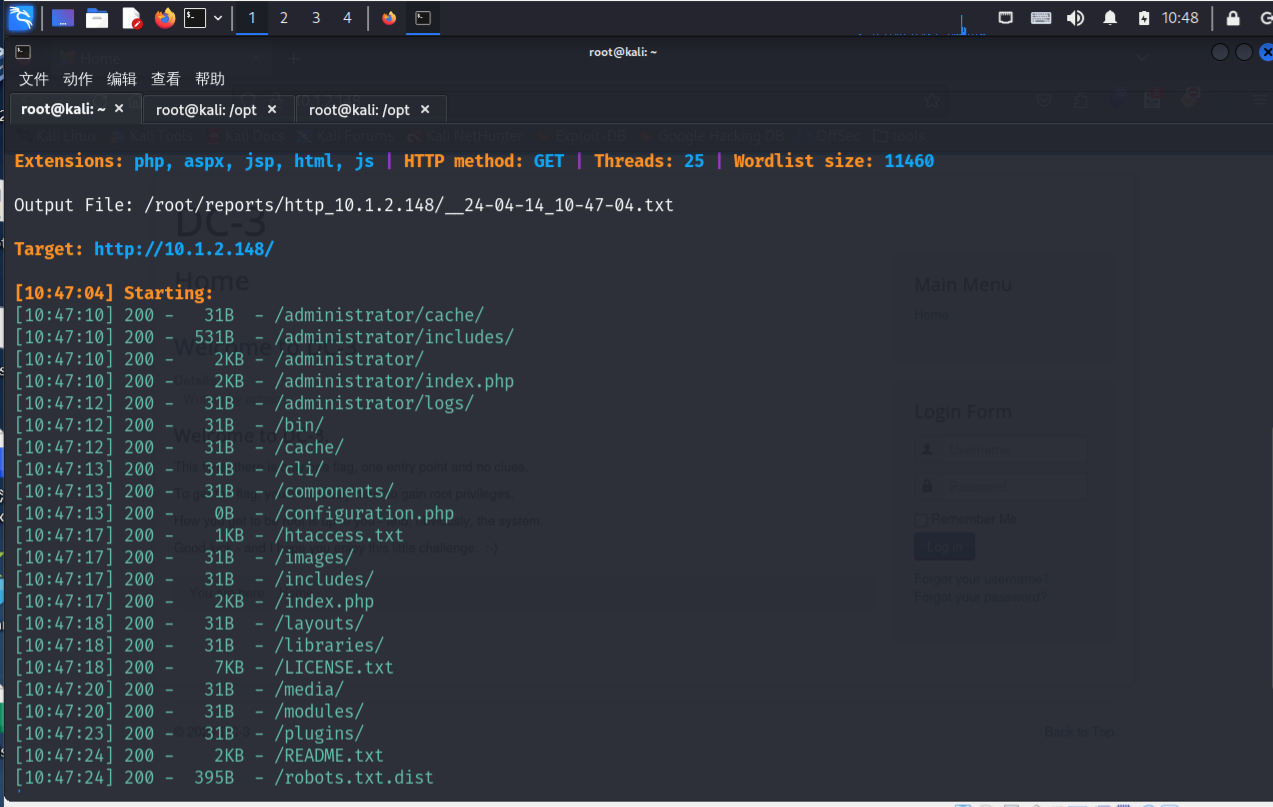
Task: Click the Threads: 25 text
Action: (x=649, y=161)
